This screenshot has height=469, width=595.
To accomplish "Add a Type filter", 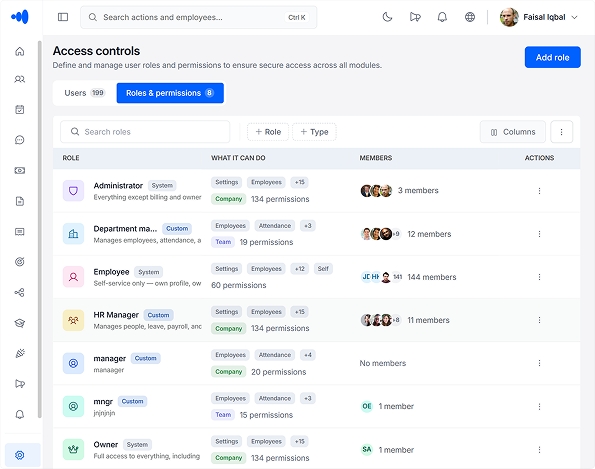I will tap(314, 132).
